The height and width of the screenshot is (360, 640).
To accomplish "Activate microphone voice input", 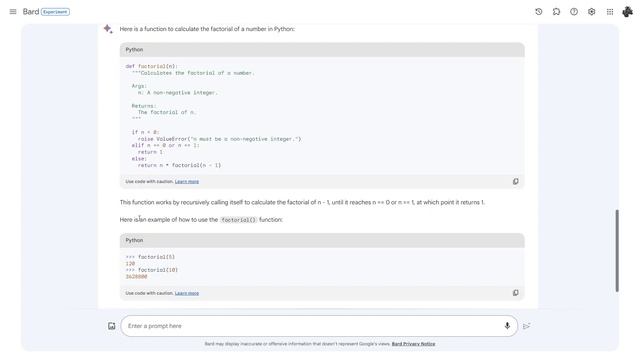I will (507, 326).
